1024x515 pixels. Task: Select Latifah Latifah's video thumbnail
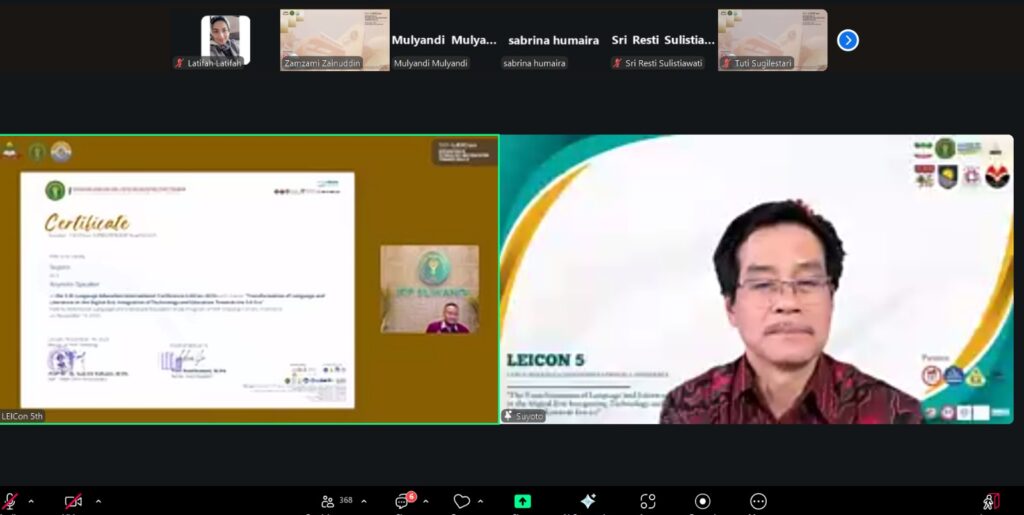[x=225, y=40]
